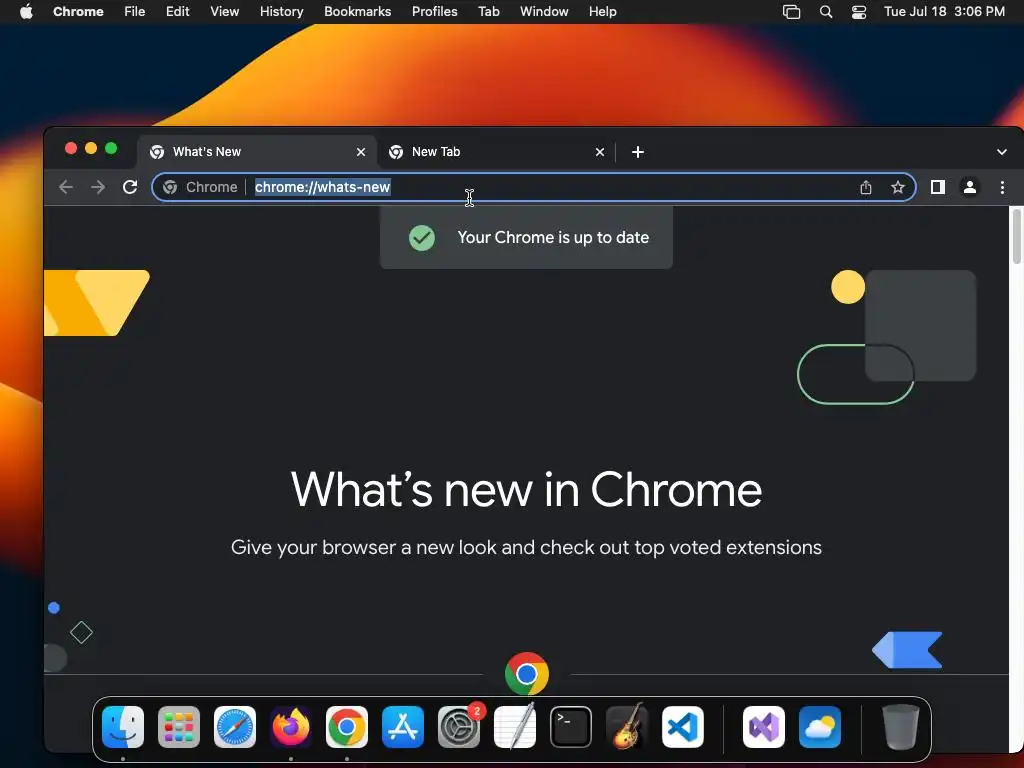Open the Profiles menu

(434, 12)
